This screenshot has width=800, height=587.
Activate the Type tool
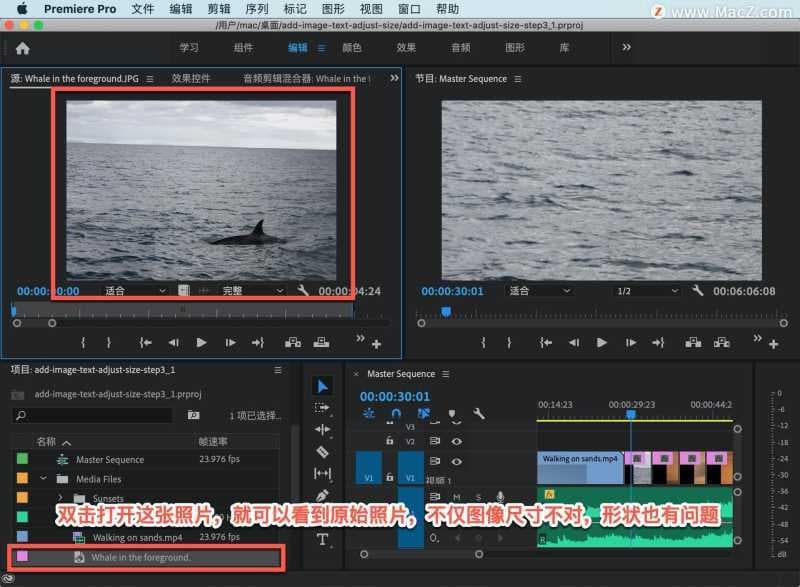pos(322,539)
